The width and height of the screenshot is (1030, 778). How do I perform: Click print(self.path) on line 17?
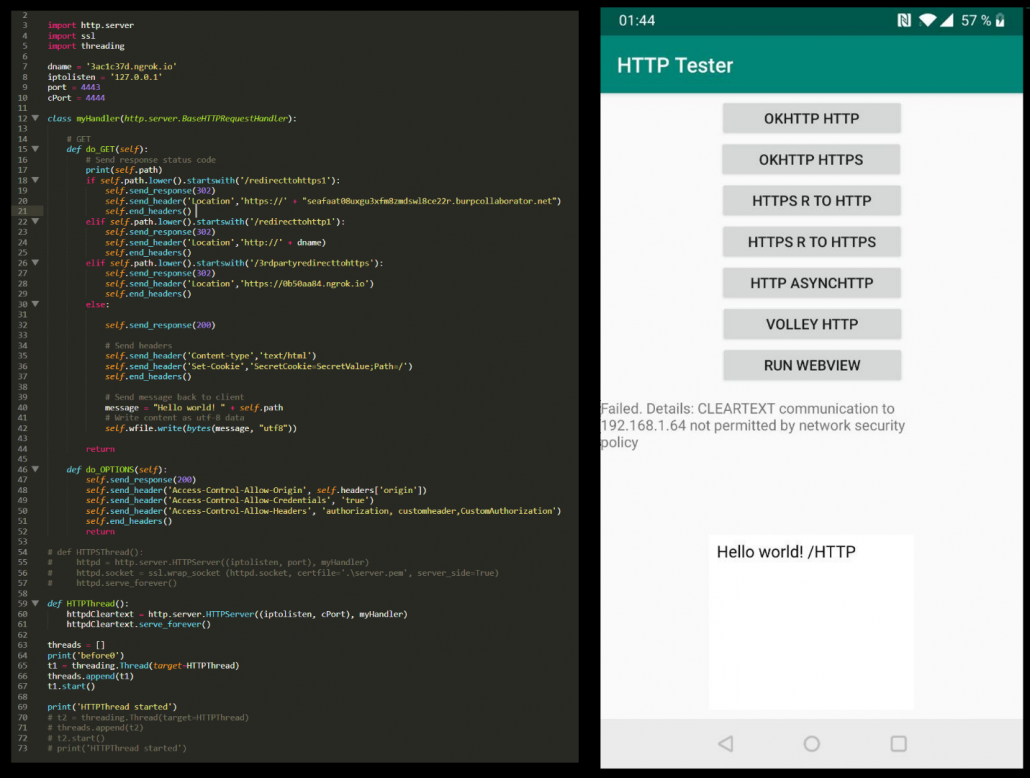[123, 170]
